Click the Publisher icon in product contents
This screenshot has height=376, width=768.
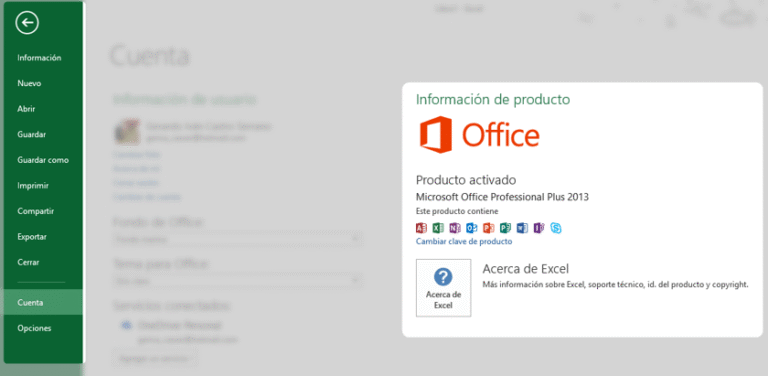tap(505, 228)
